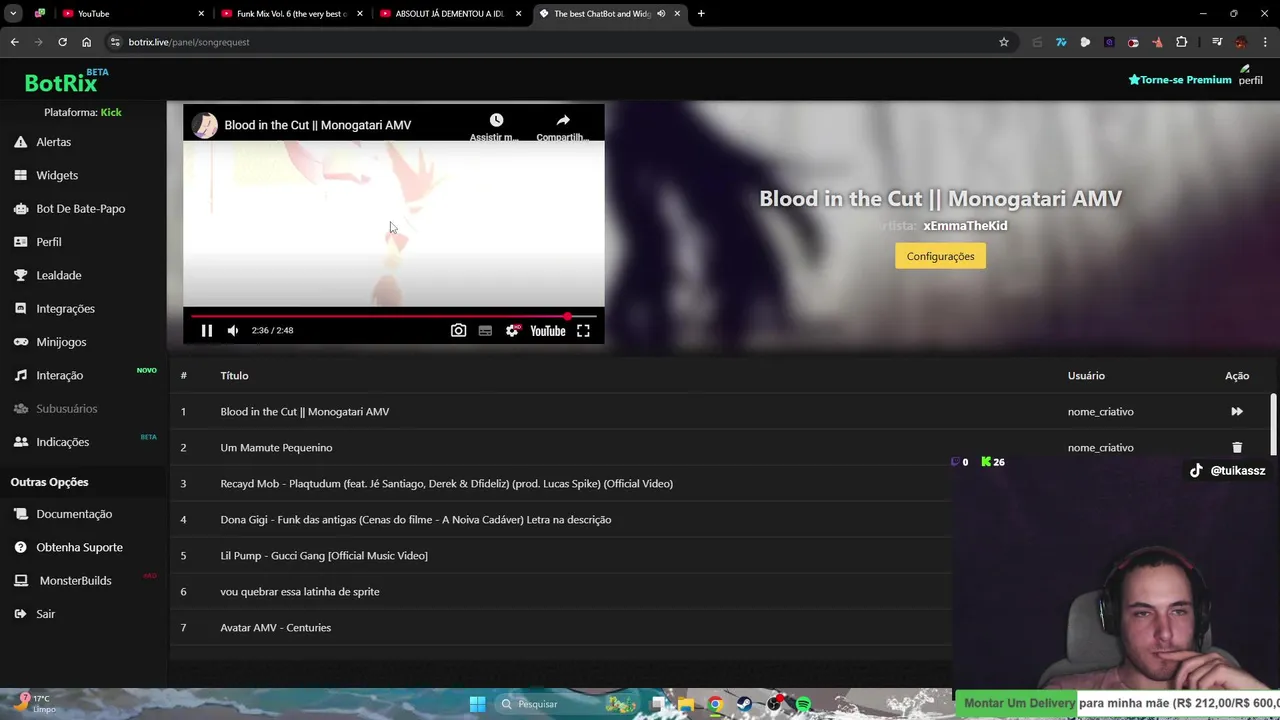Open Chrome three-dot menu
Viewport: 1280px width, 720px height.
(x=1265, y=42)
